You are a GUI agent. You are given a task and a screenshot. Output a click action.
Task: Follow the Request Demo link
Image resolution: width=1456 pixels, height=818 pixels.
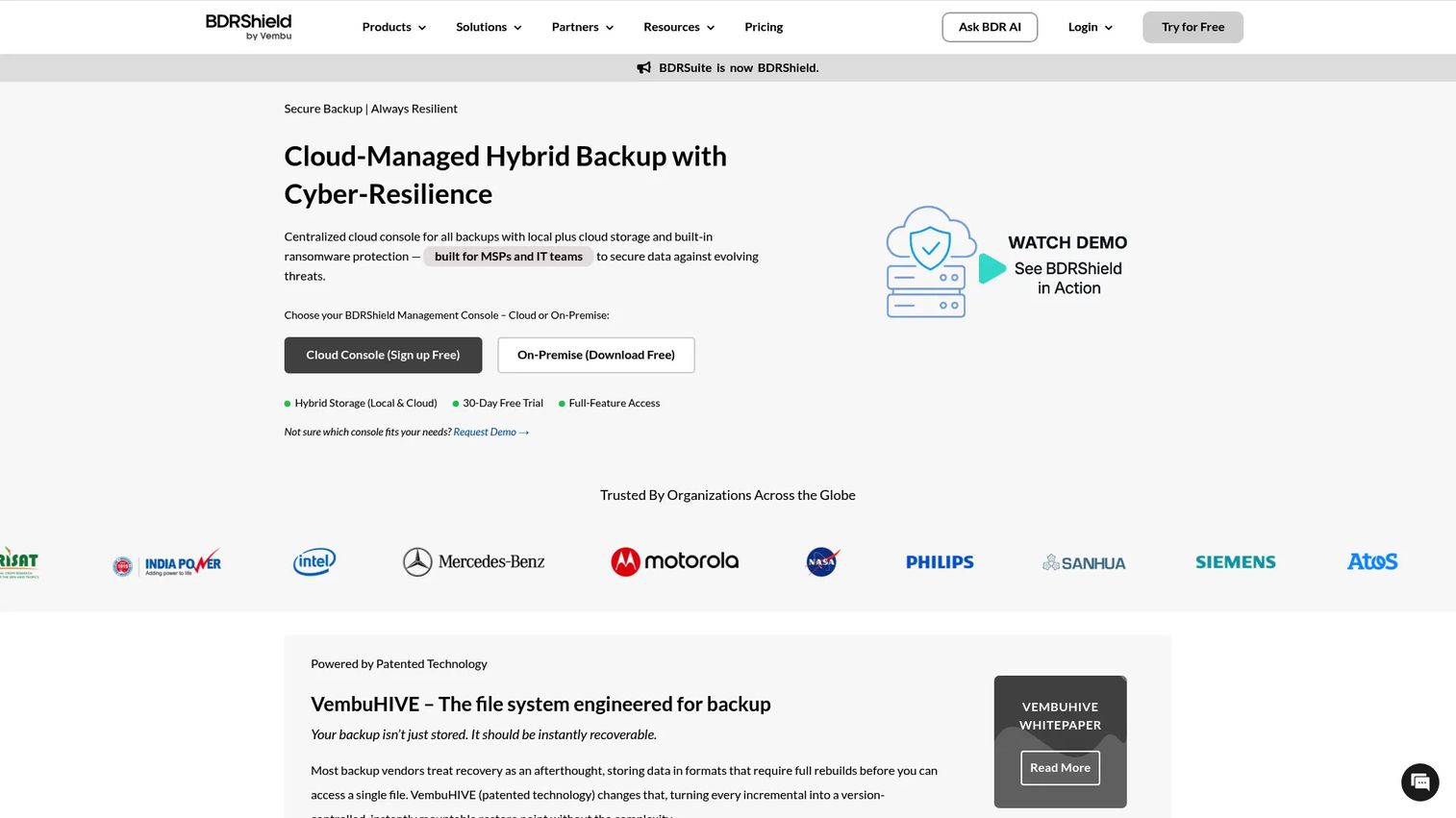(x=491, y=433)
